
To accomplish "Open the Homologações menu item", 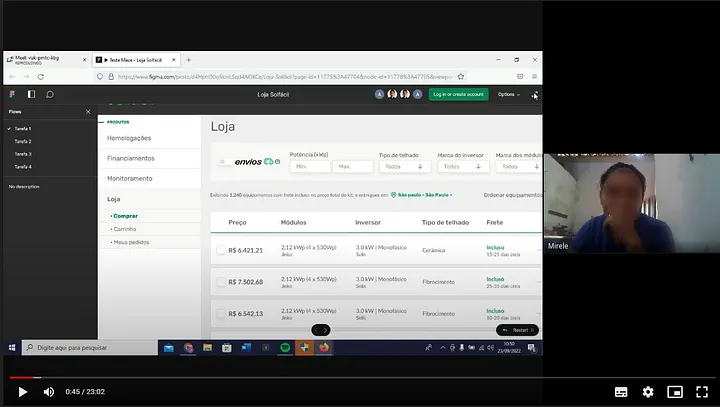I will [129, 138].
